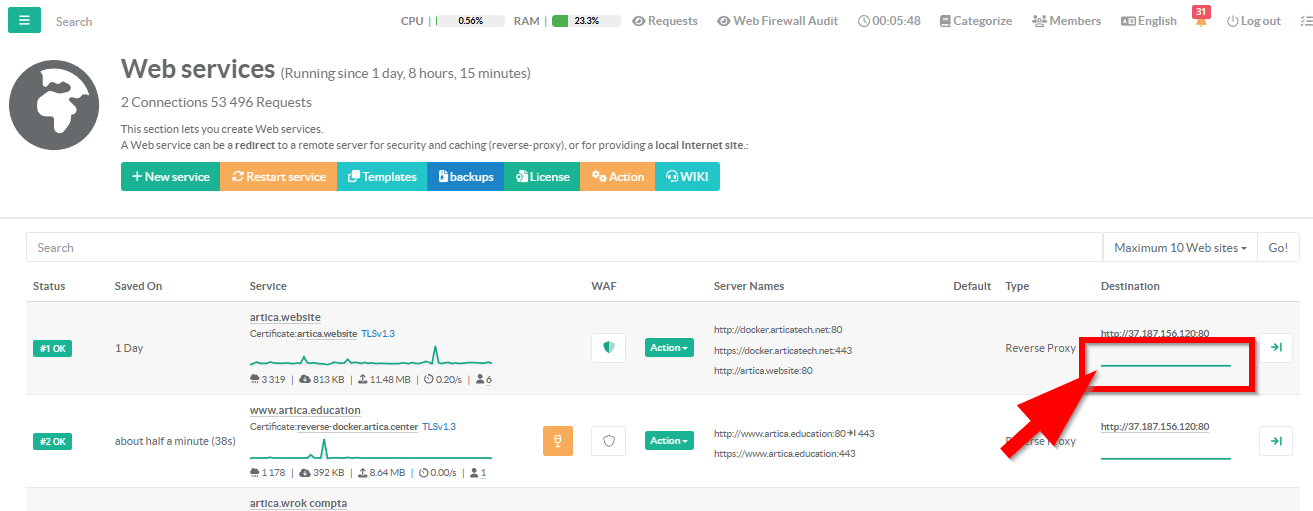The image size is (1313, 511).
Task: Click the New service button
Action: coord(170,177)
